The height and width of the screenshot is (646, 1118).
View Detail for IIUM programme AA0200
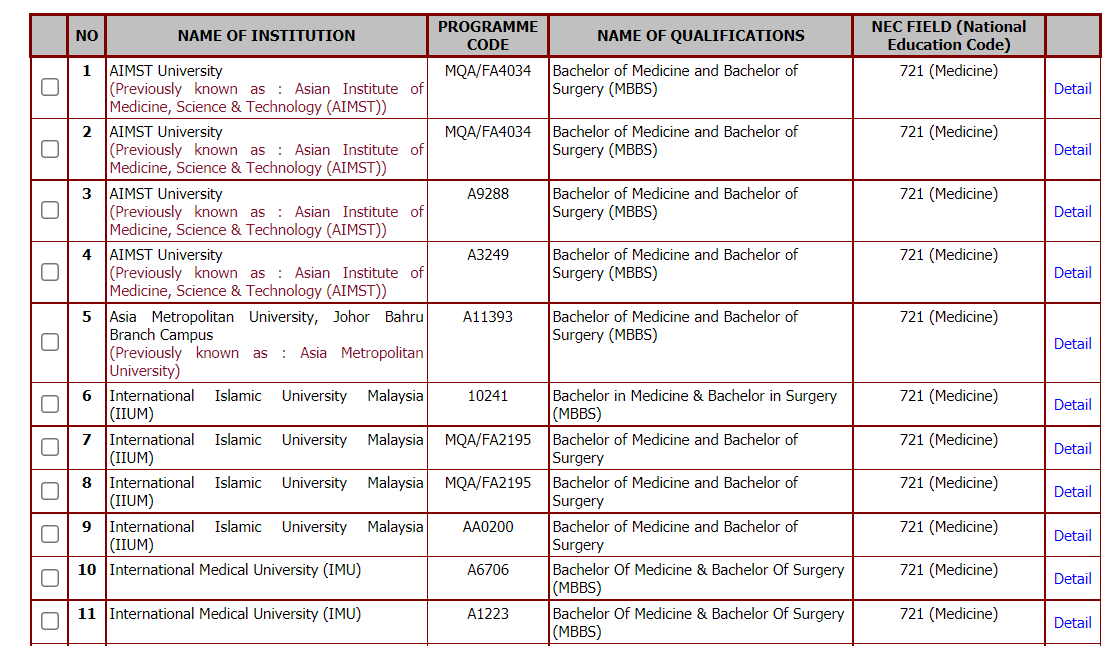(x=1072, y=536)
